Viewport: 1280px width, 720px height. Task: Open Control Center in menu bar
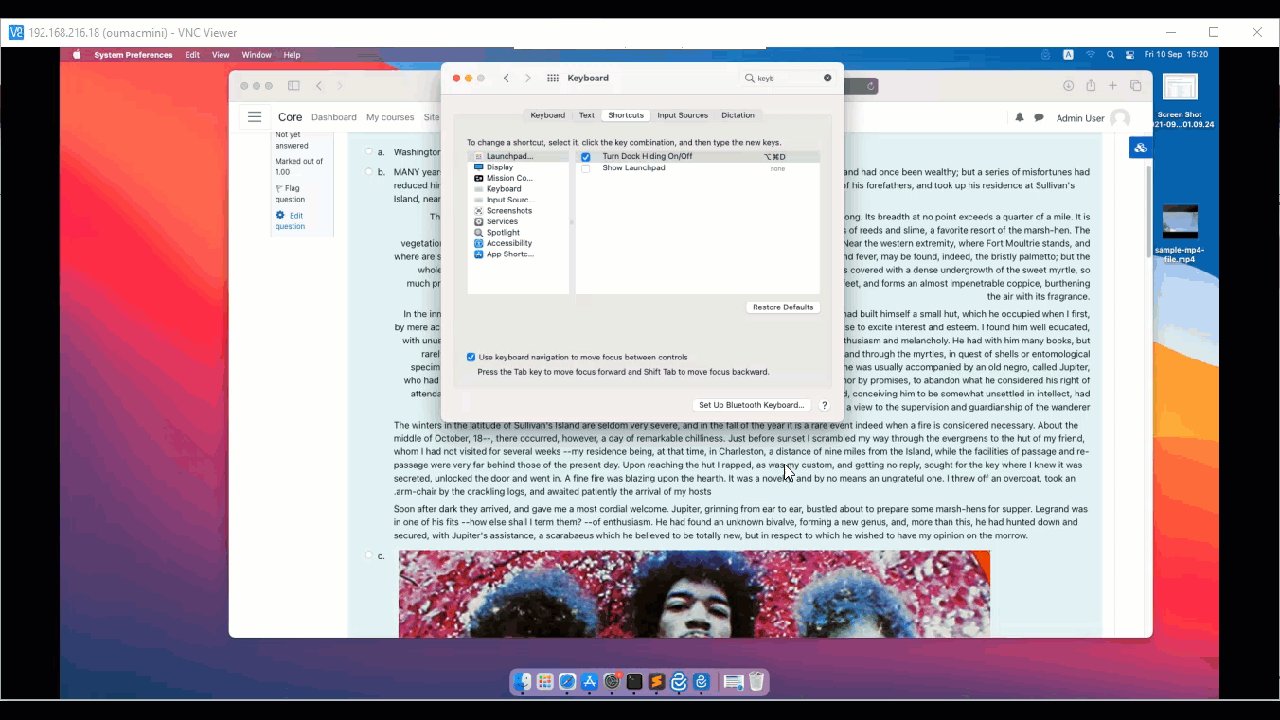(x=1130, y=55)
